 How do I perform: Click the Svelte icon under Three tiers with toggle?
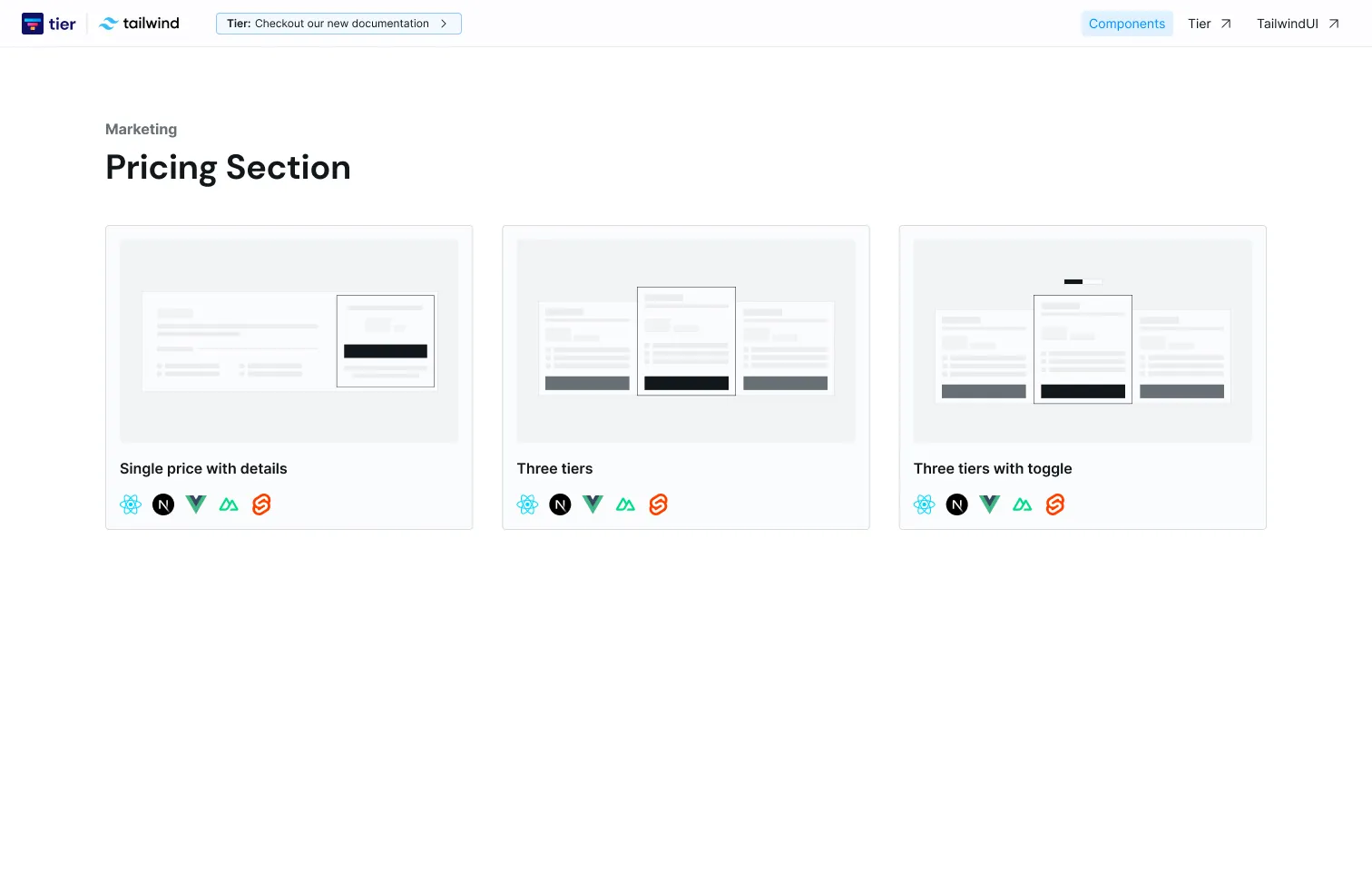click(x=1054, y=504)
